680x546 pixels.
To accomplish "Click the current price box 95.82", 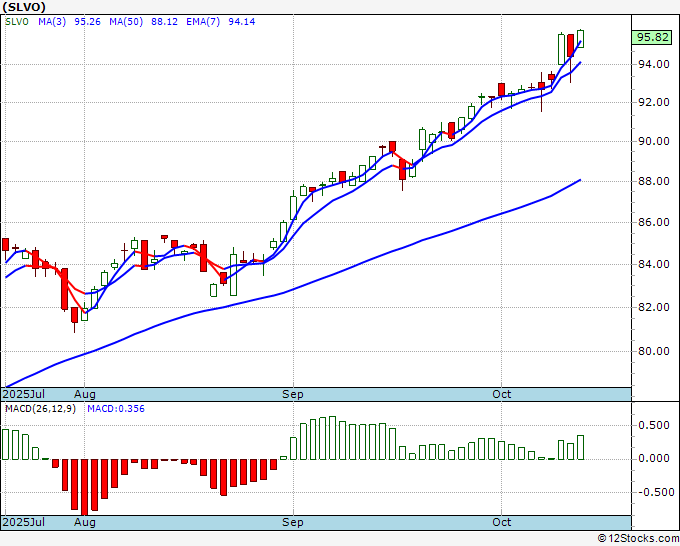I will 653,37.
